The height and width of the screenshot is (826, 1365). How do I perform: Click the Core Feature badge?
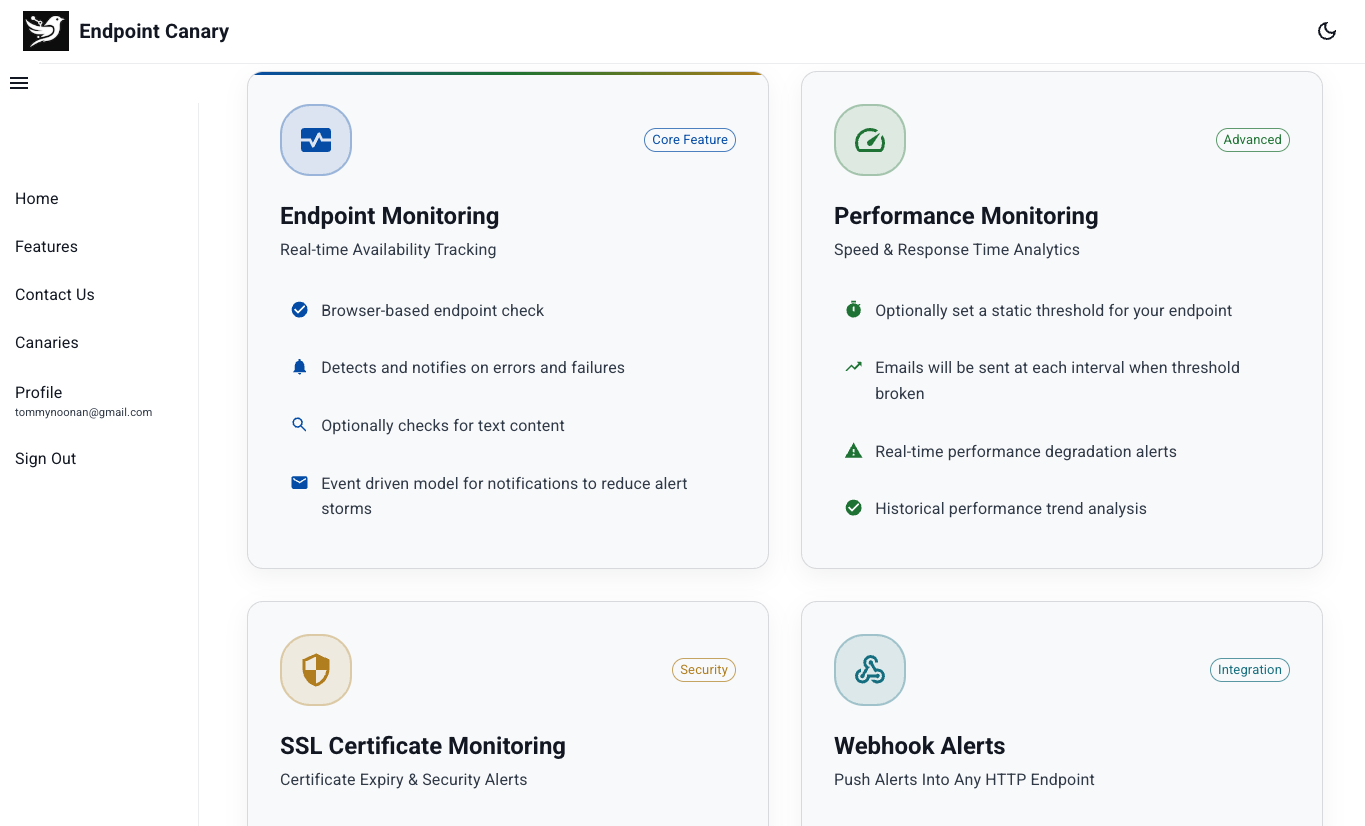690,140
